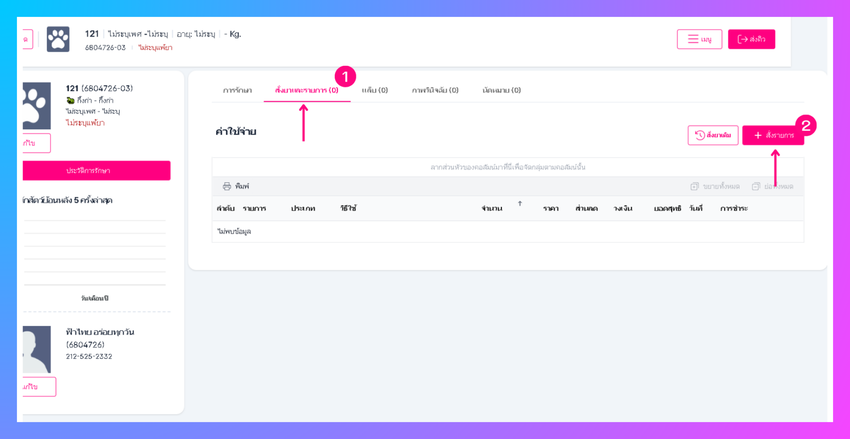Open the แล็บ (0) tab
This screenshot has height=439, width=850.
point(375,91)
